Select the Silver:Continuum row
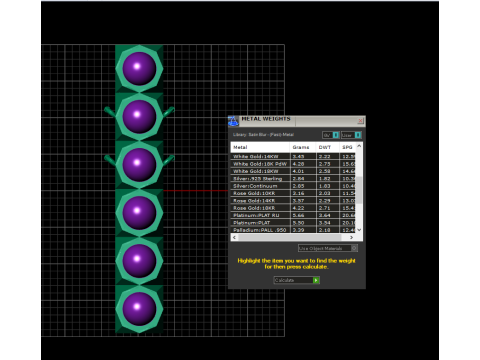Viewport: 480px width, 360px height. pos(293,186)
